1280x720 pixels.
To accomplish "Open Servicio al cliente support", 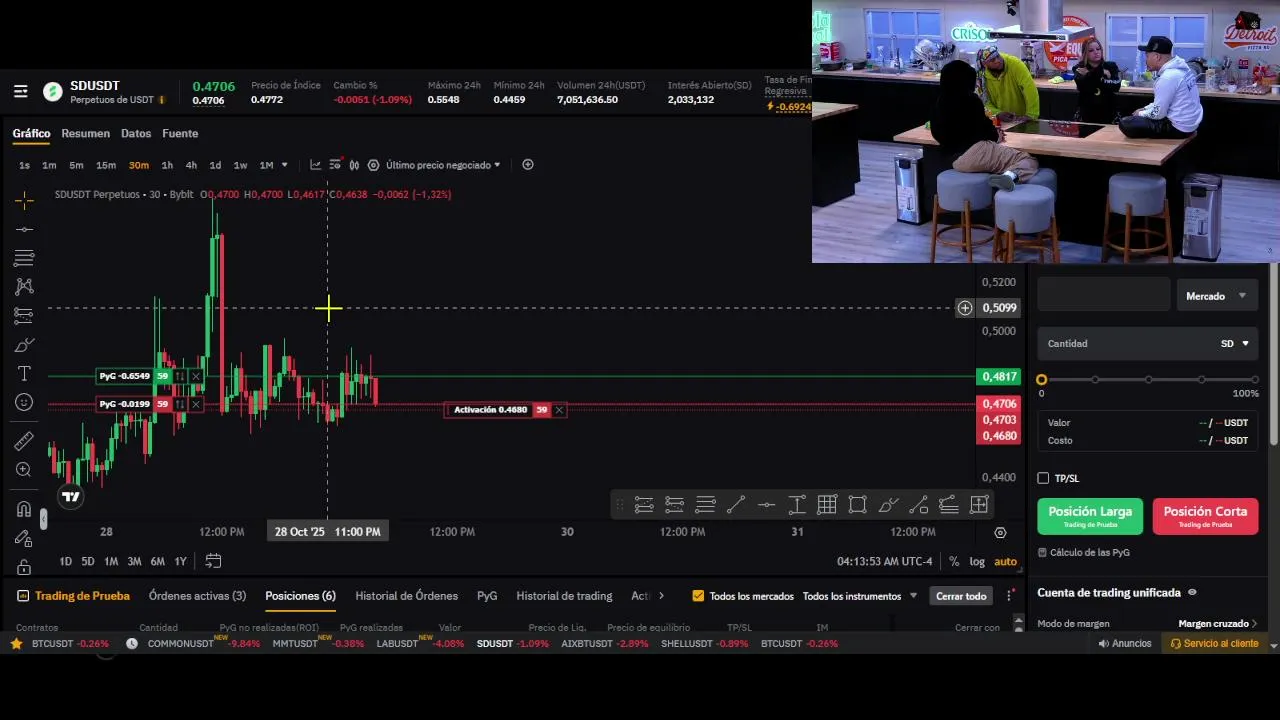I will coord(1215,644).
